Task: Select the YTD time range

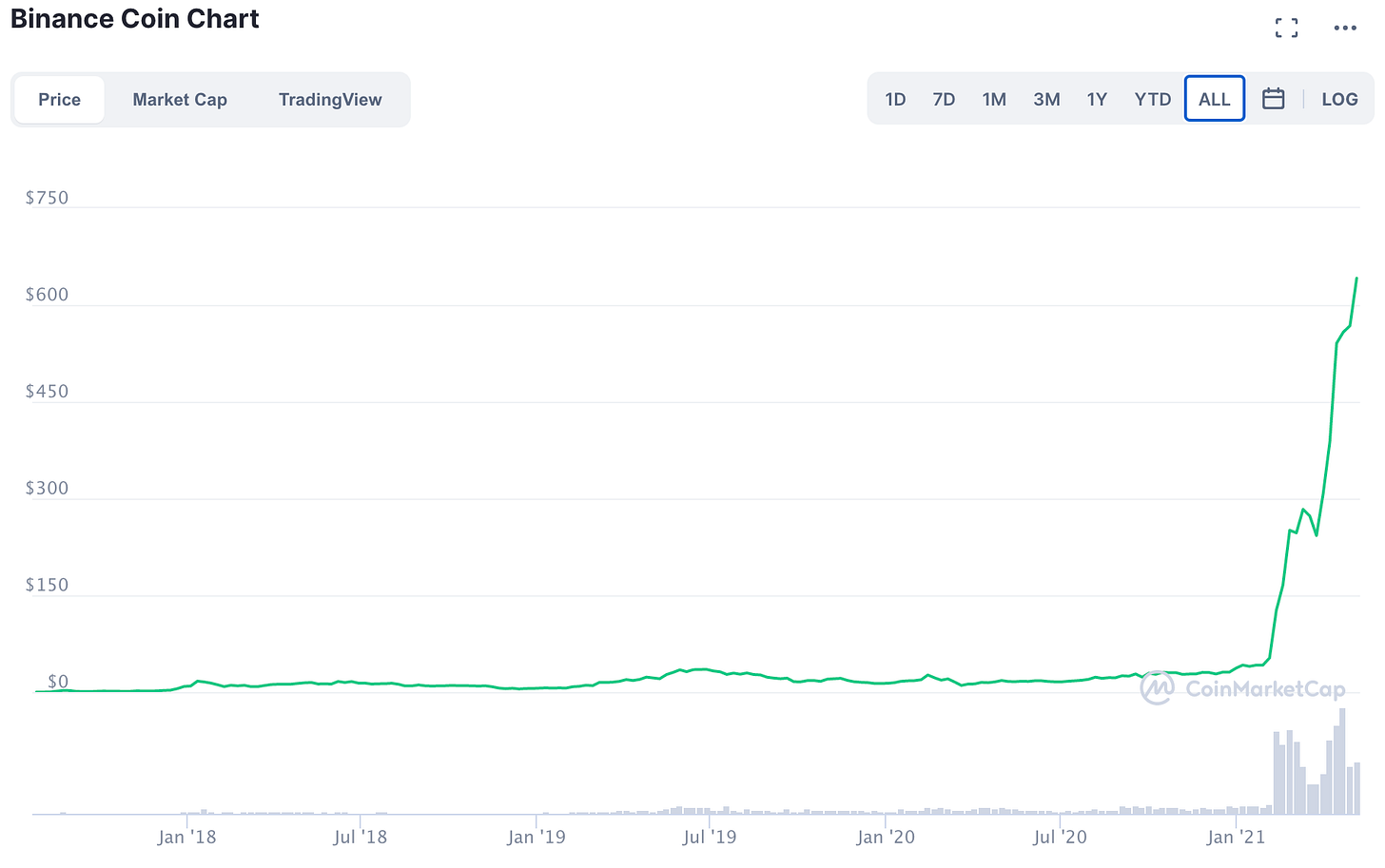Action: click(1153, 99)
